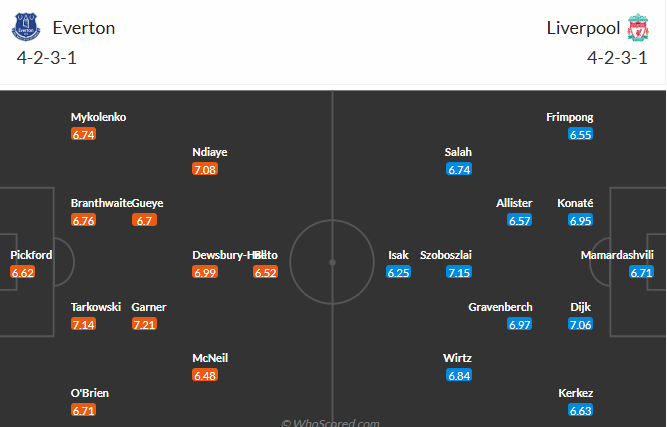This screenshot has height=427, width=667.
Task: Click Dijk's 7.06 rating badge
Action: coord(581,324)
